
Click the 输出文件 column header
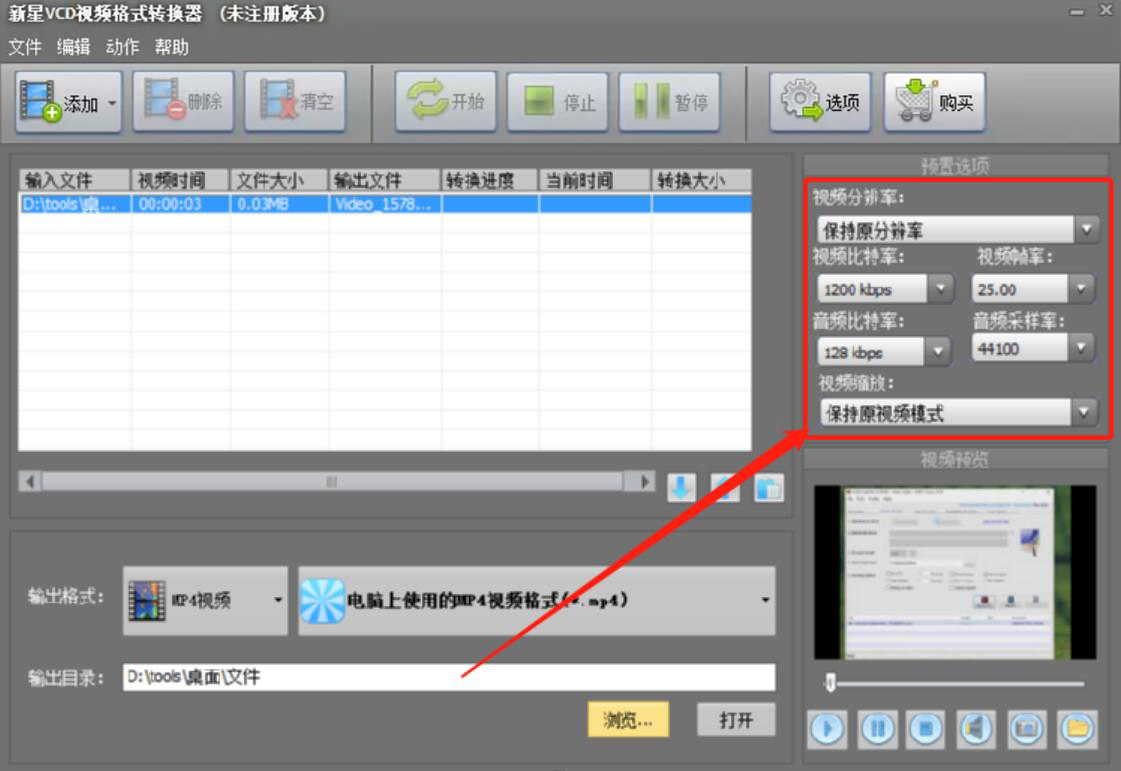[x=385, y=180]
